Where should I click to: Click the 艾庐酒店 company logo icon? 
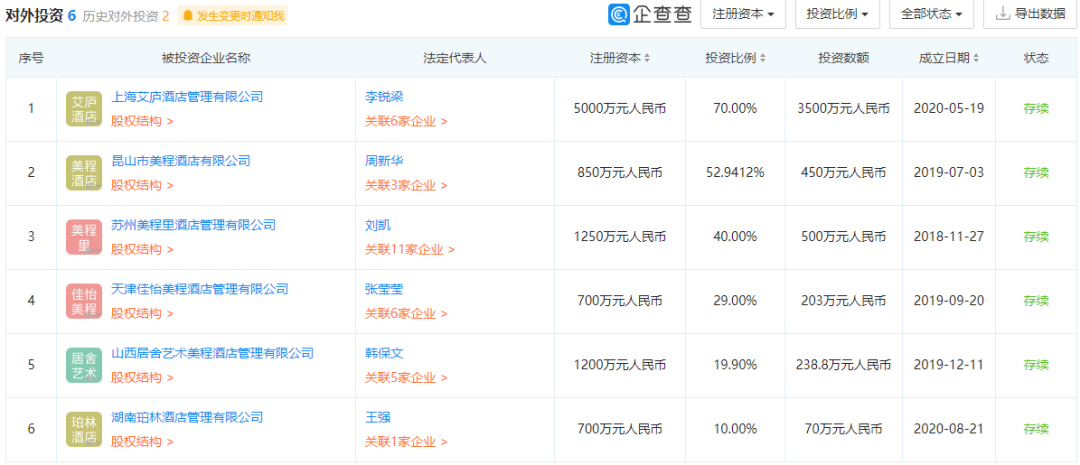tap(84, 109)
